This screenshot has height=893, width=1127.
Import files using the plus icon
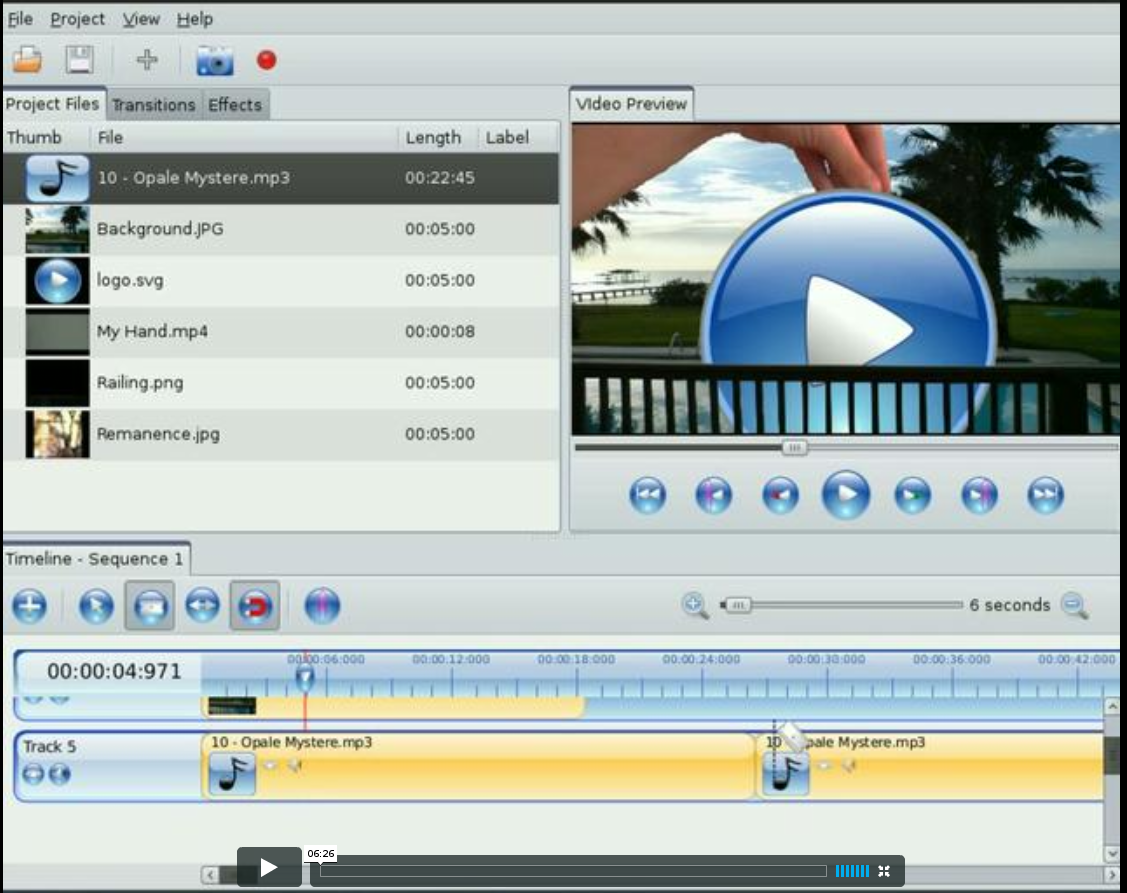(147, 60)
